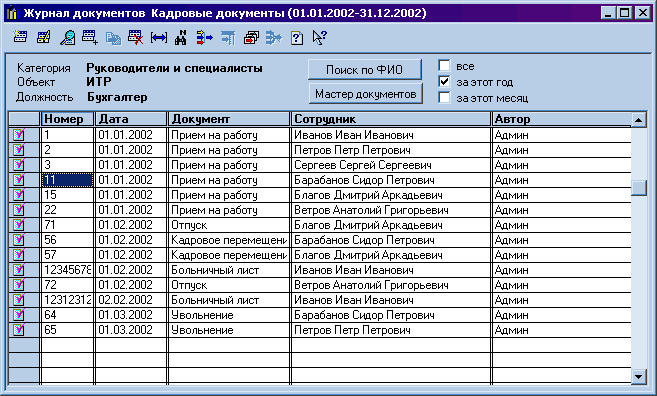Click 'Ветров Анатолий Григорьевич' in row 22
The image size is (657, 396).
tap(391, 210)
